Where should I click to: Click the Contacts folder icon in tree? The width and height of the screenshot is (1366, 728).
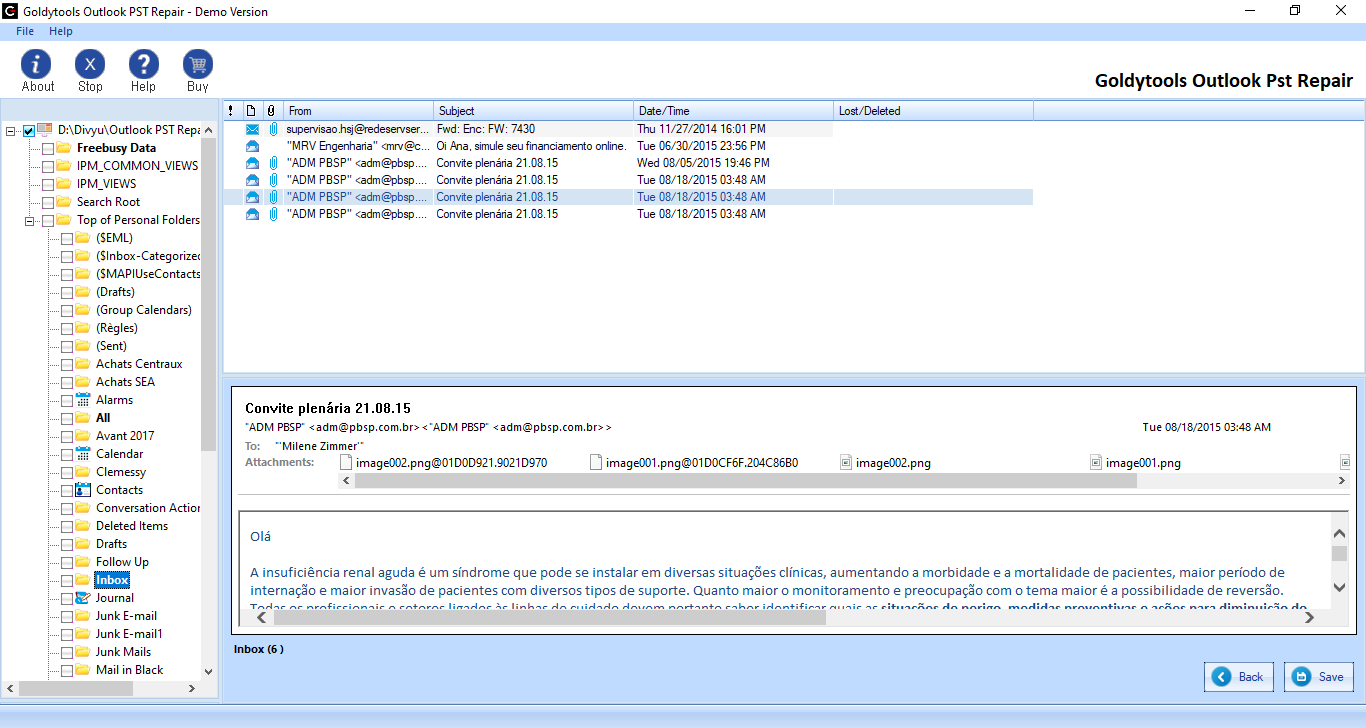[83, 490]
